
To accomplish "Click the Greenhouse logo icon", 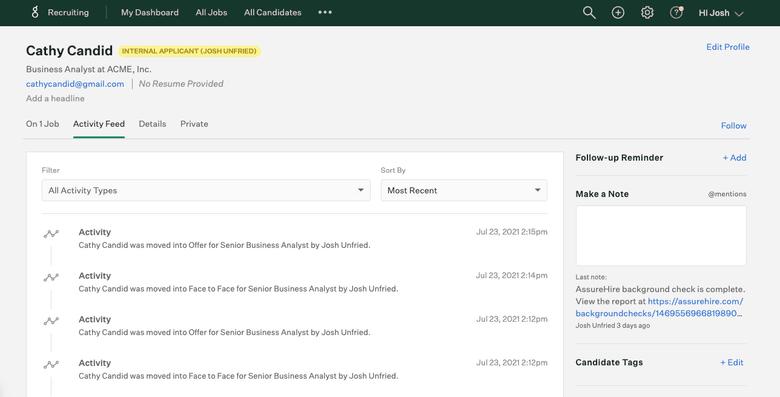I will [35, 12].
